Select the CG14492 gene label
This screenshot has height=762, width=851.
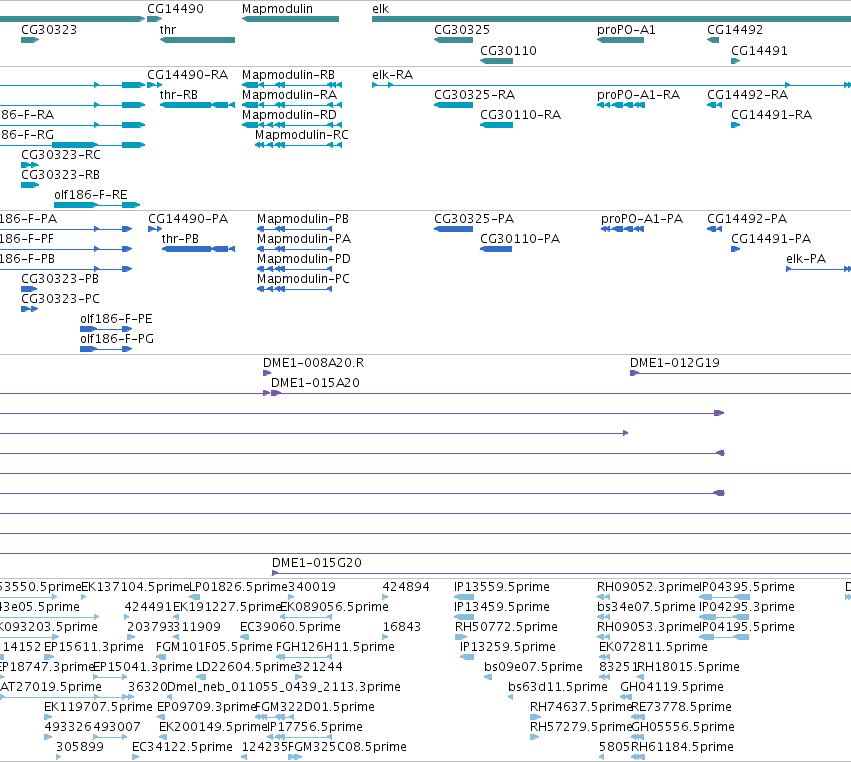click(735, 30)
